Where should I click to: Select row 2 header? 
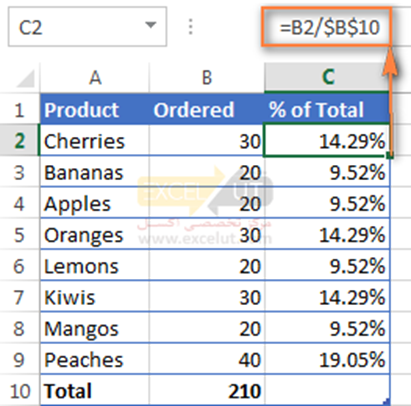(x=19, y=140)
